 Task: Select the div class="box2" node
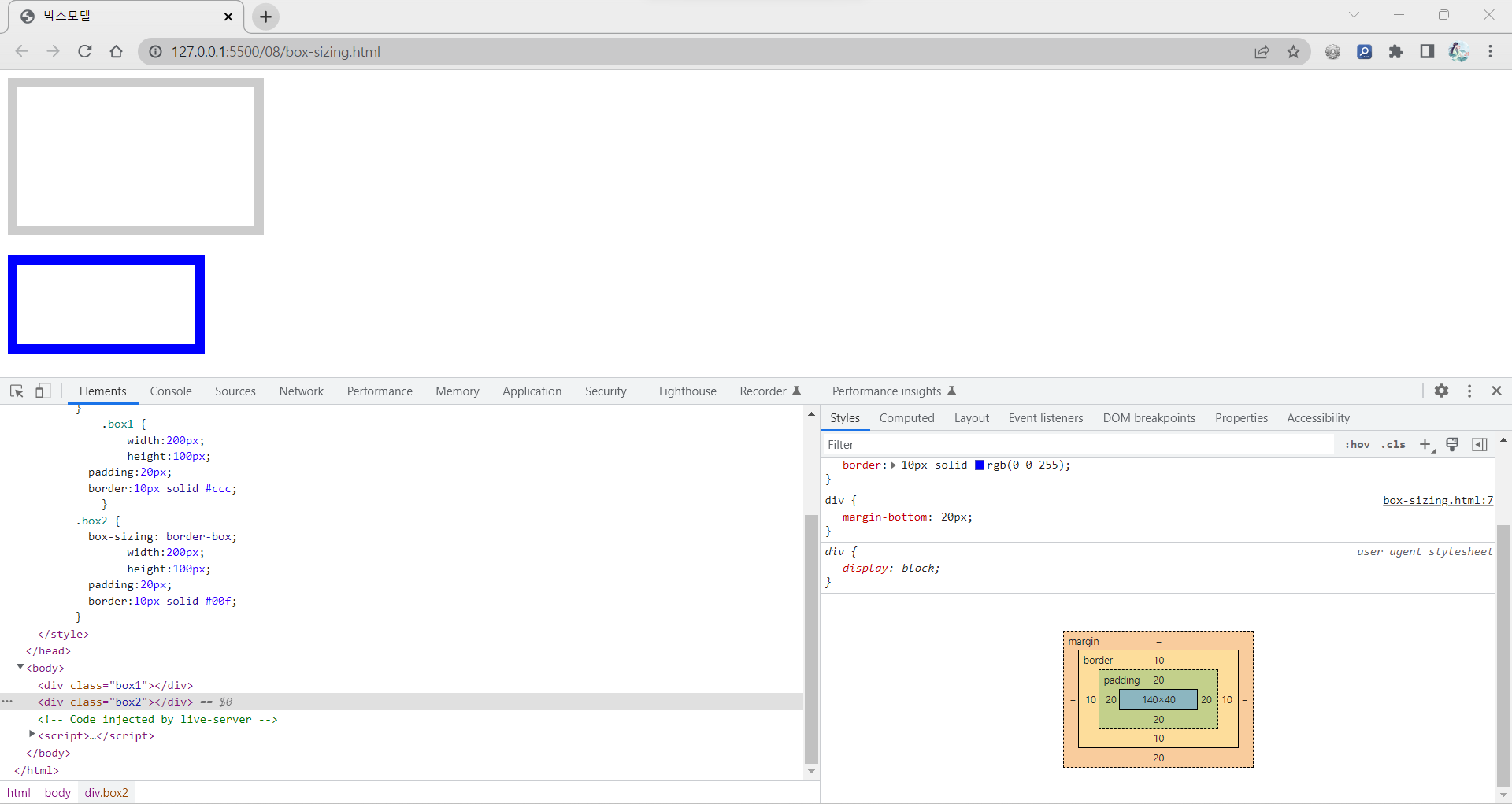tap(115, 702)
